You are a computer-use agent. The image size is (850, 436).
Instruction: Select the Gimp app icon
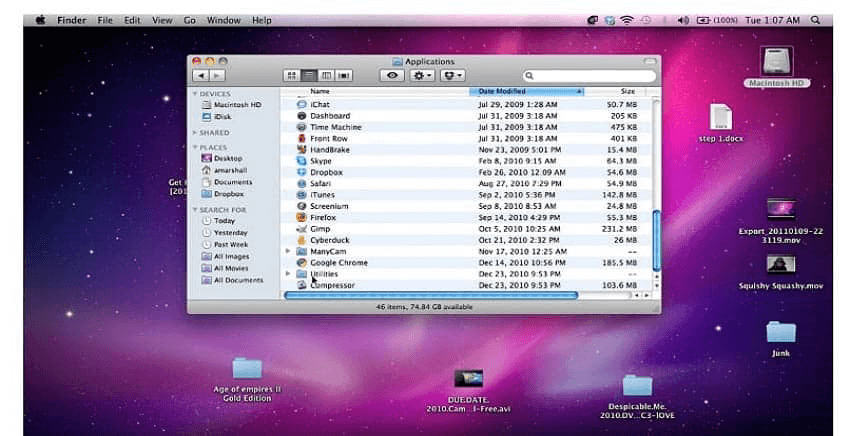(x=302, y=229)
